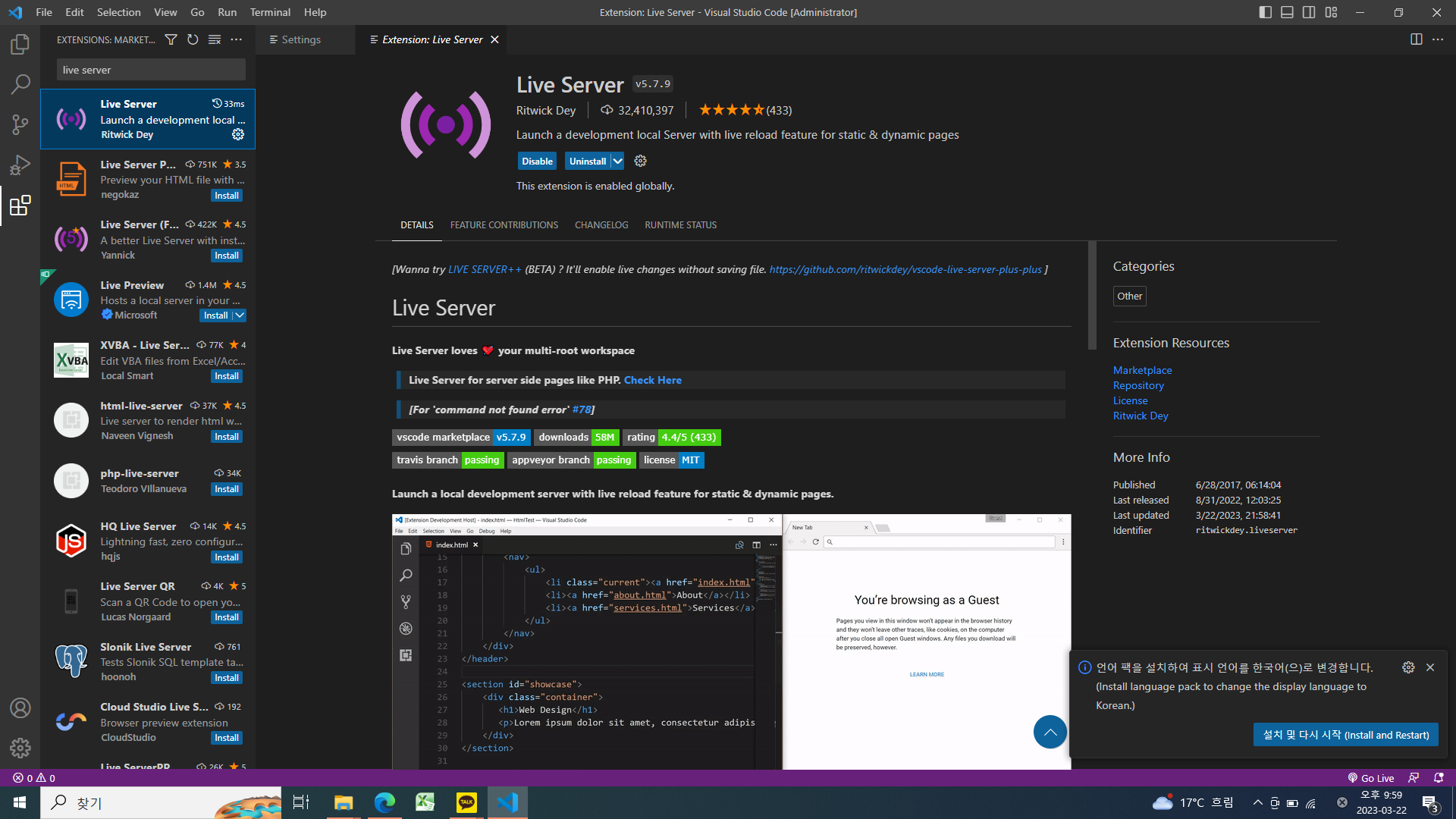Open the feedback icon in status bar
This screenshot has height=819, width=1456.
pos(1414,778)
